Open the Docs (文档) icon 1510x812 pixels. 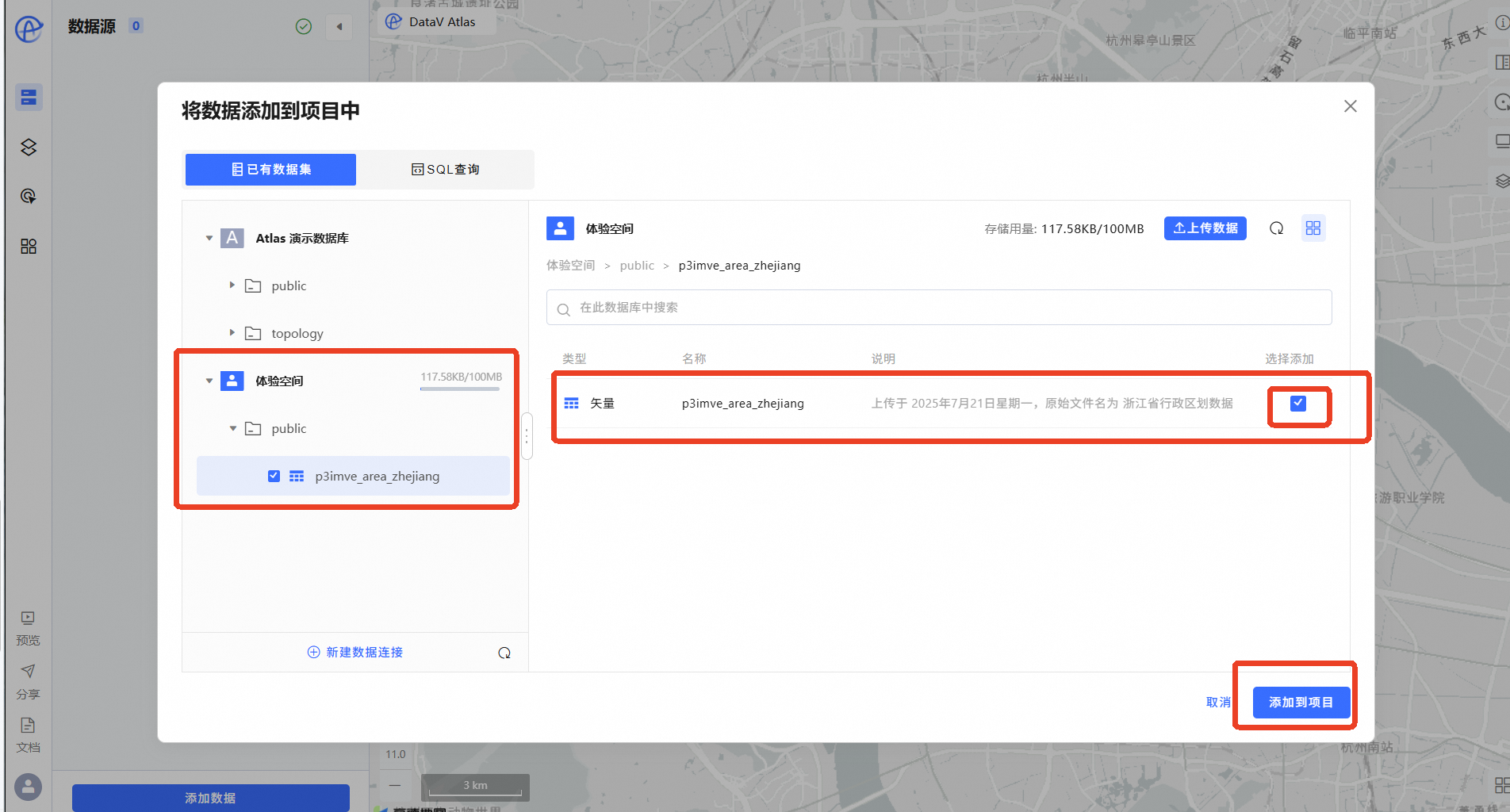point(28,726)
